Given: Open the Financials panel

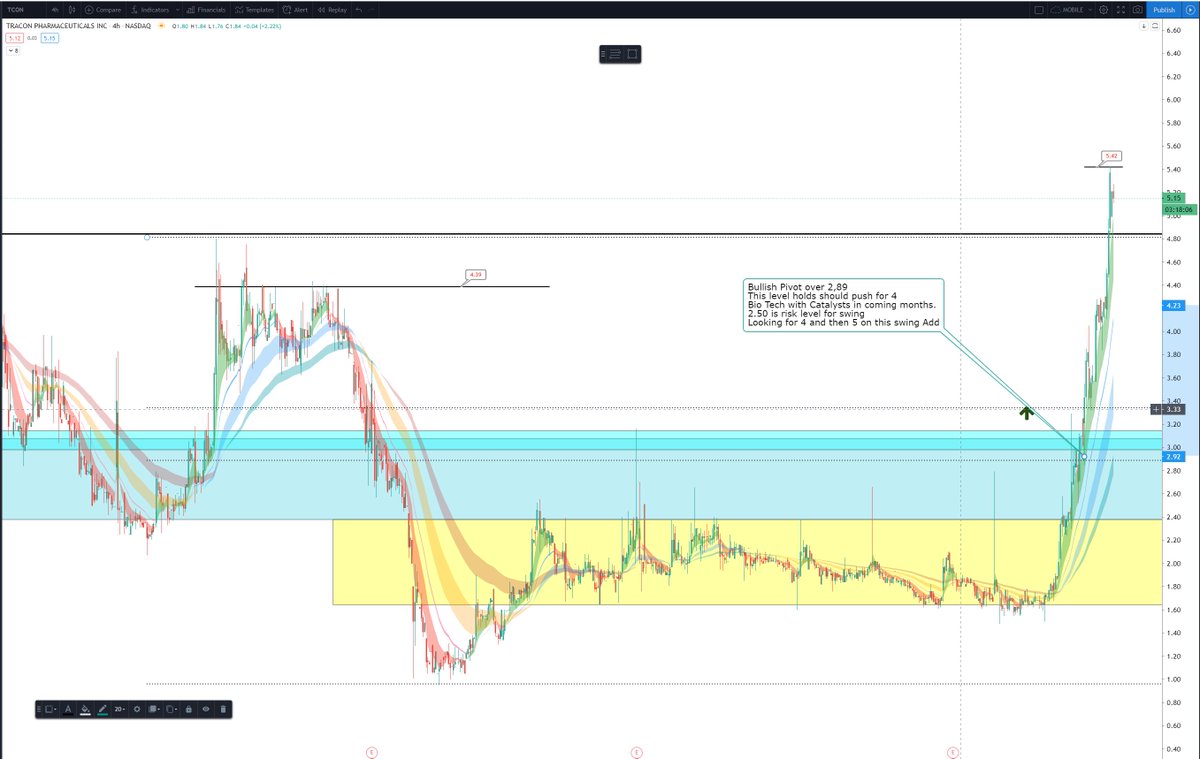Looking at the screenshot, I should click(x=206, y=9).
